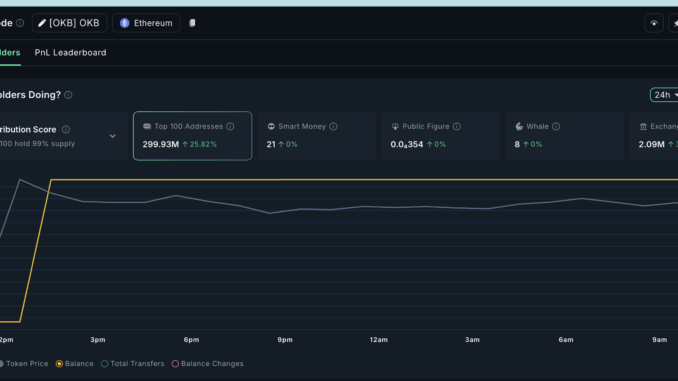Viewport: 678px width, 381px height.
Task: Open info icon for Smart Money
Action: coord(333,126)
